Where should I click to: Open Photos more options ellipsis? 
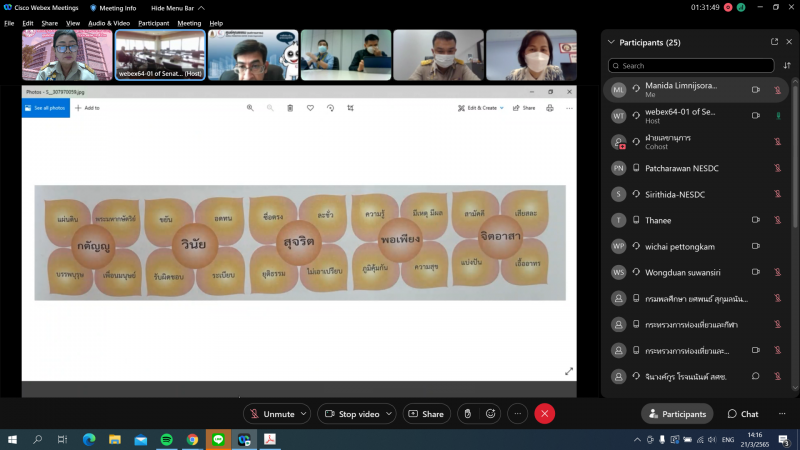tap(569, 108)
